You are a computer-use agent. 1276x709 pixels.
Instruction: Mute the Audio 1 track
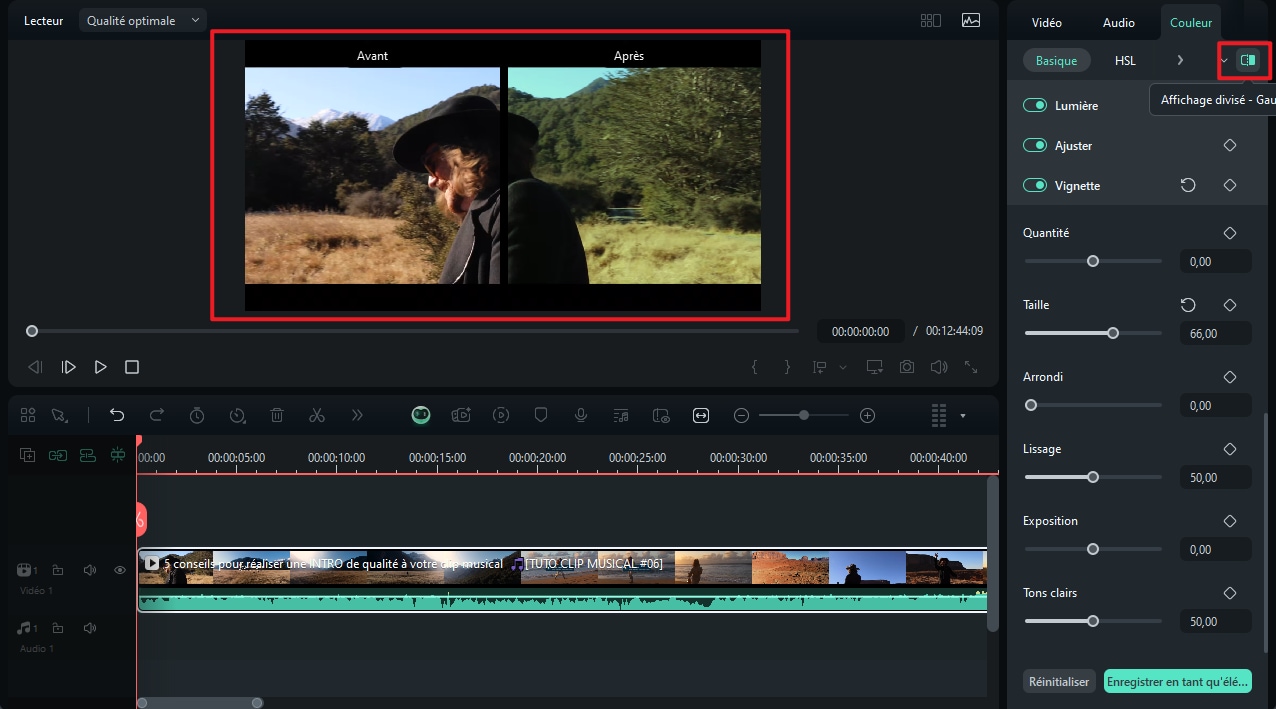[90, 628]
